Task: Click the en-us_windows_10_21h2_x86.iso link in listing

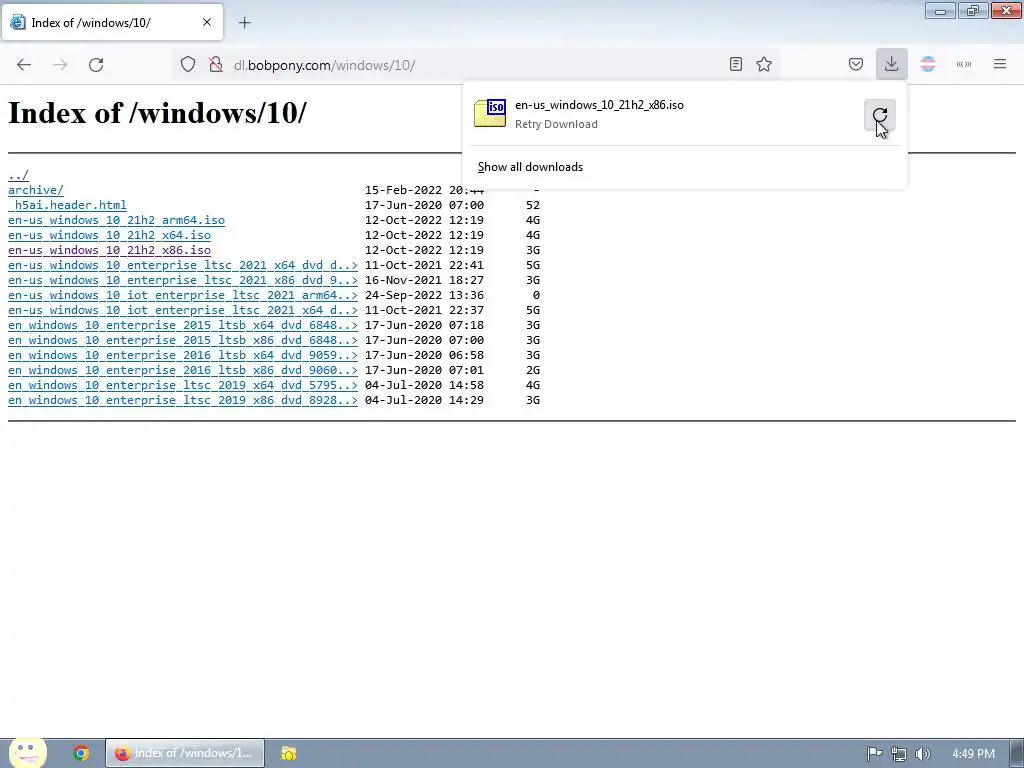Action: click(x=109, y=250)
